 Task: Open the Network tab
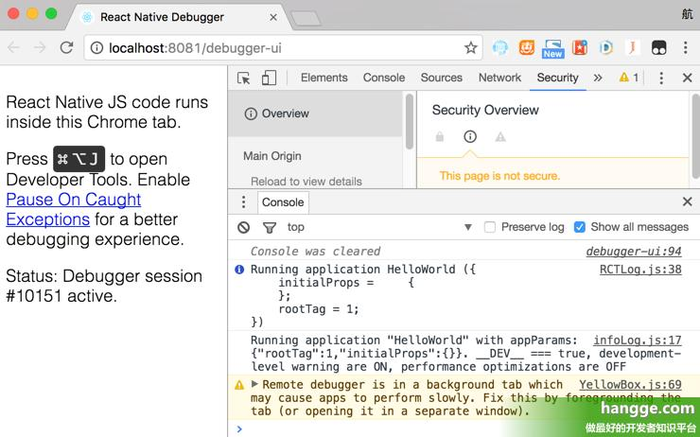pos(500,78)
